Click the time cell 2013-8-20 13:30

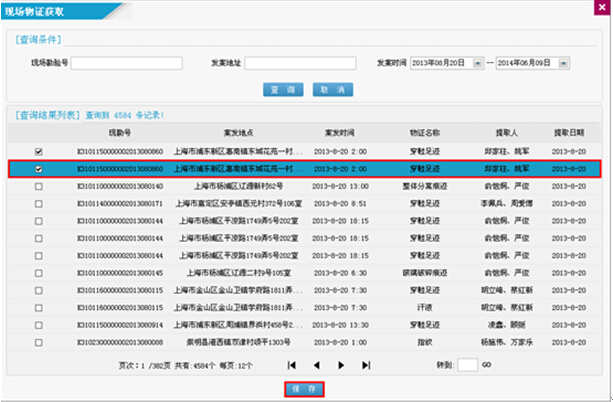point(340,325)
